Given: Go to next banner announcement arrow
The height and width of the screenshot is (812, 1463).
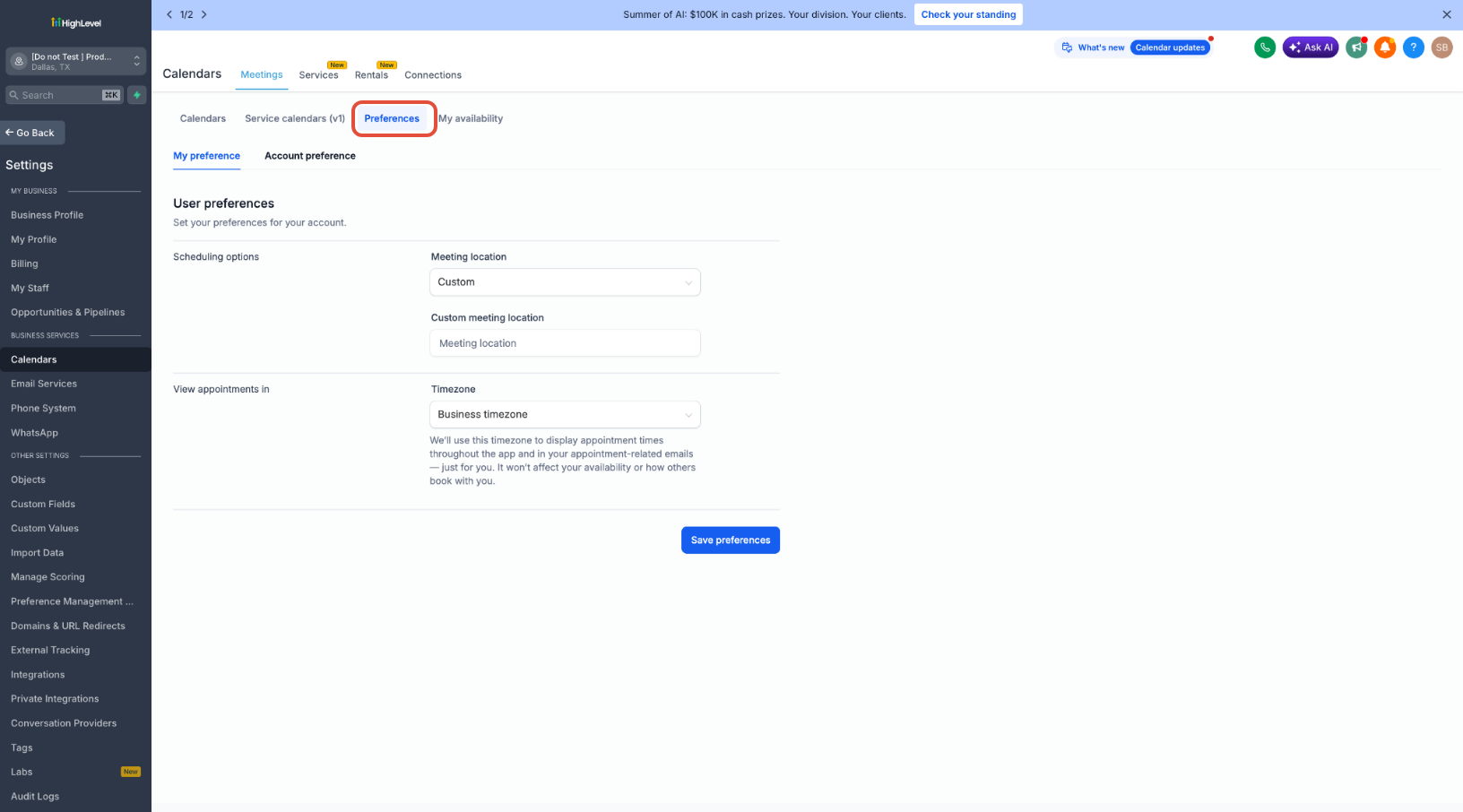Looking at the screenshot, I should click(x=204, y=14).
